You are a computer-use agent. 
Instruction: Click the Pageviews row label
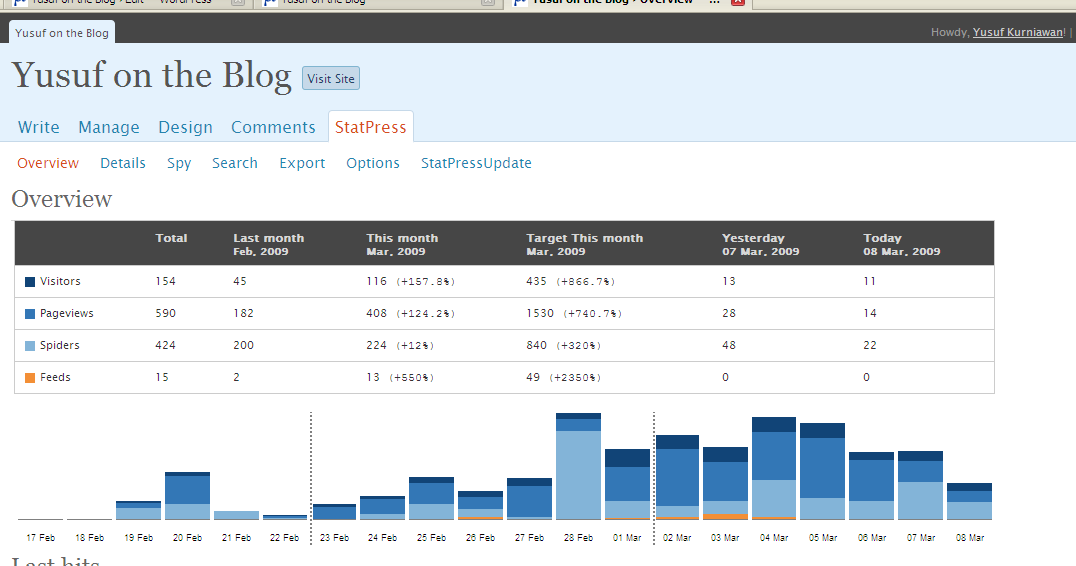tap(67, 314)
